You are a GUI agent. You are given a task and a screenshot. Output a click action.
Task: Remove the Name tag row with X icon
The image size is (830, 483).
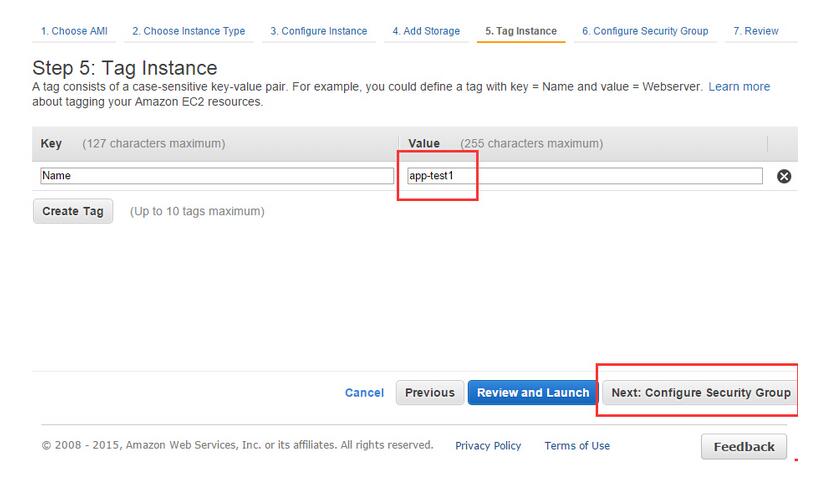tap(784, 176)
